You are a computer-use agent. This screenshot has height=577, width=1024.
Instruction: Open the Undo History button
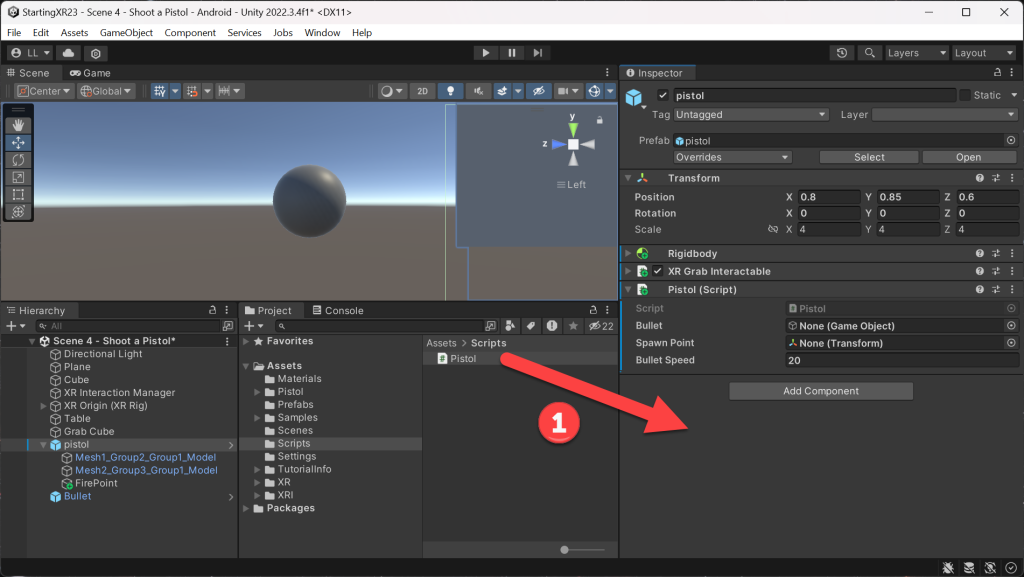pos(842,53)
